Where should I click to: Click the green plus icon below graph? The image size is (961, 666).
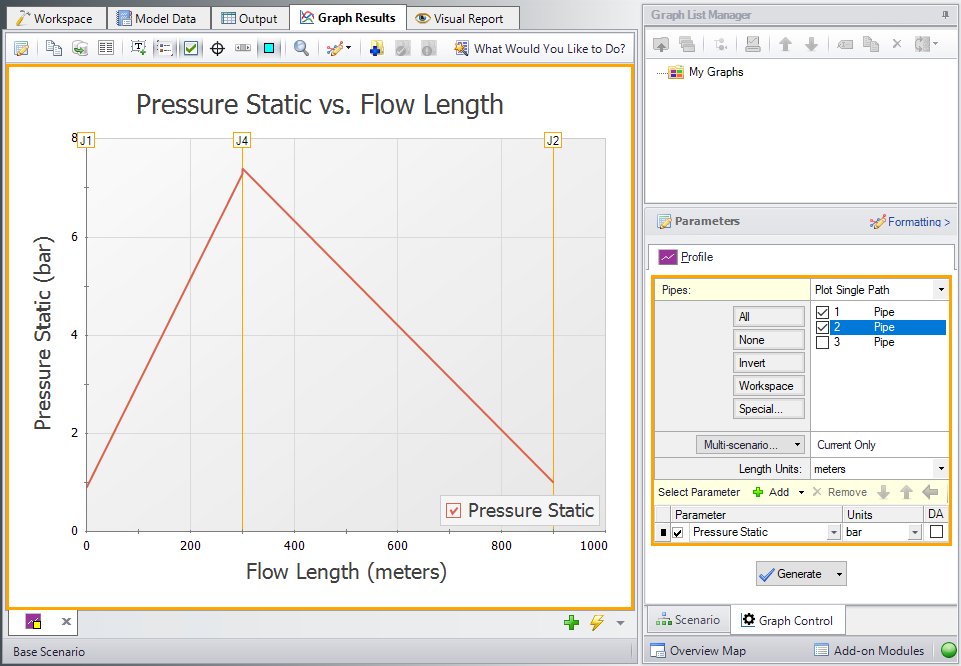pyautogui.click(x=571, y=623)
